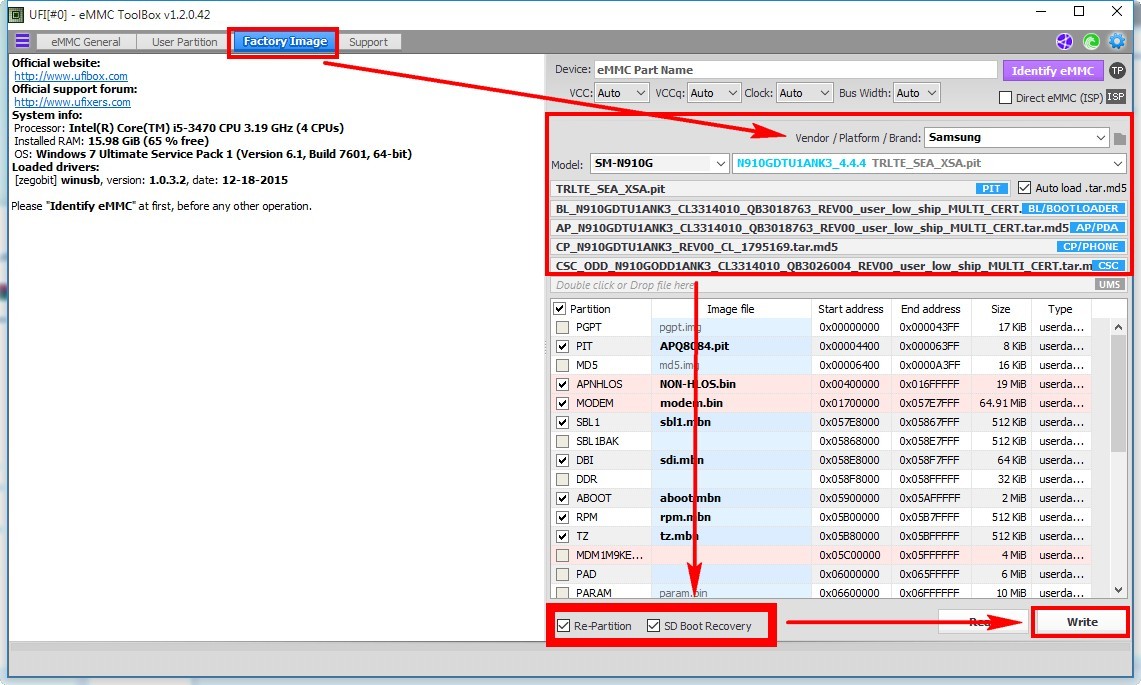This screenshot has width=1141, height=685.
Task: Uncheck the APNHLOS partition checkbox
Action: click(562, 384)
